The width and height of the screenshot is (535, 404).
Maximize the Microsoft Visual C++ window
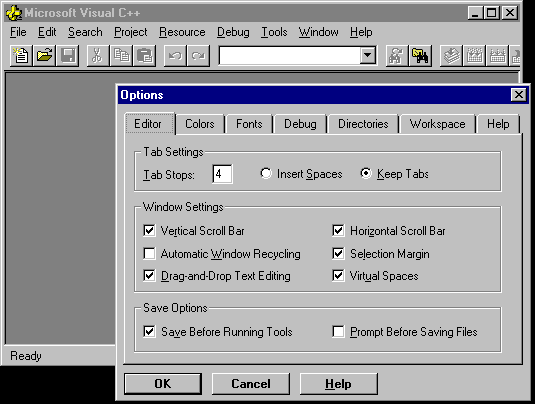click(492, 13)
